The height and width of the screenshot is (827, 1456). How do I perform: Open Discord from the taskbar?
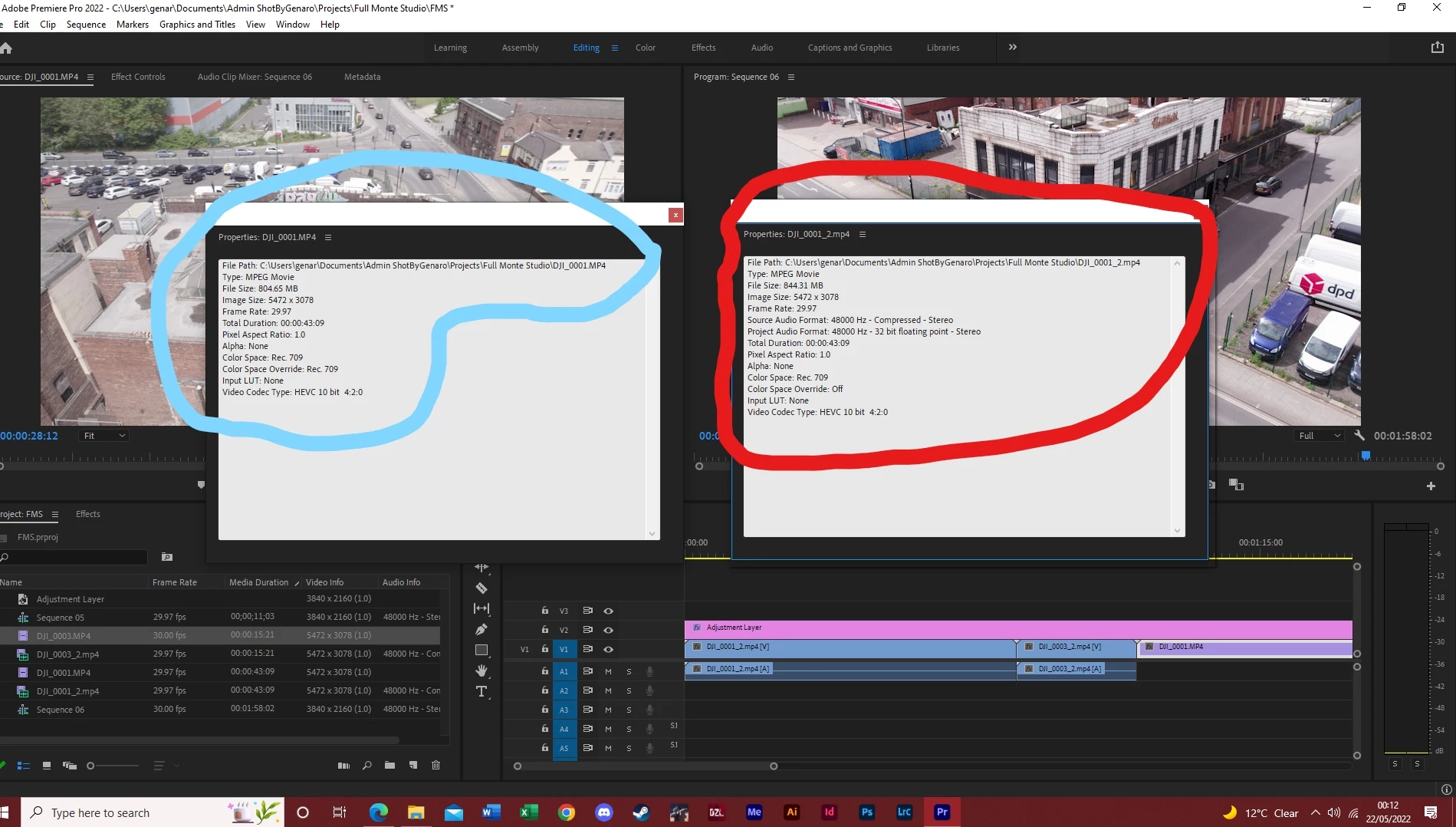pyautogui.click(x=604, y=812)
